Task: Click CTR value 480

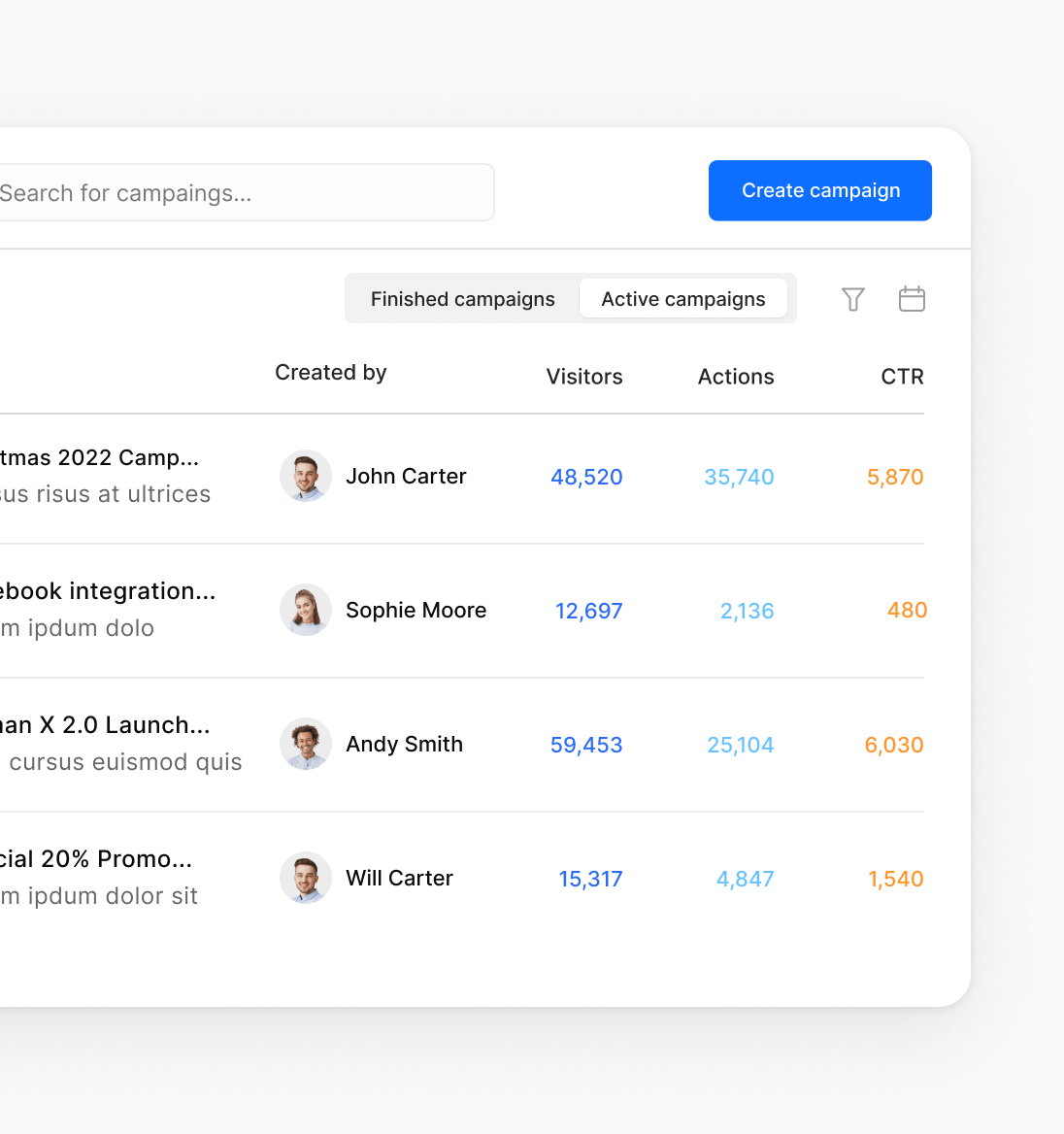Action: (907, 610)
